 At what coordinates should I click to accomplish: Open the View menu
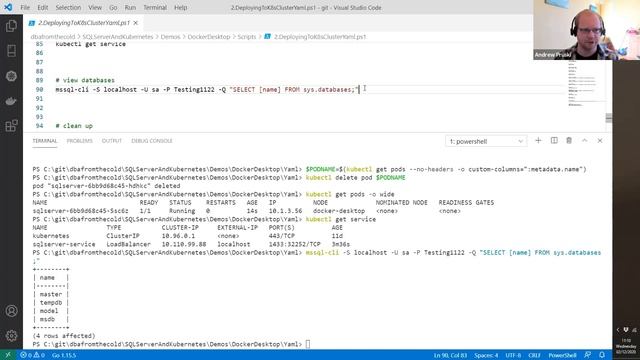(x=95, y=7)
